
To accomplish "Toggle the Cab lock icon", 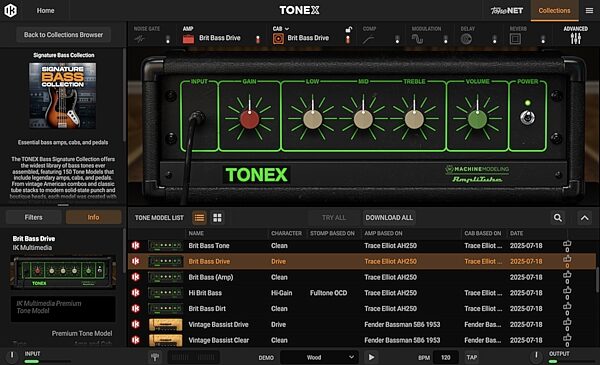I will click(x=349, y=29).
